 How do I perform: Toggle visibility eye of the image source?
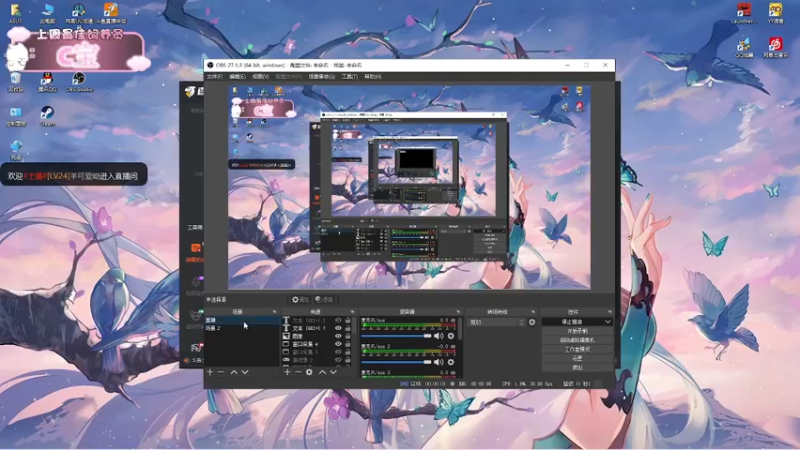click(x=338, y=336)
